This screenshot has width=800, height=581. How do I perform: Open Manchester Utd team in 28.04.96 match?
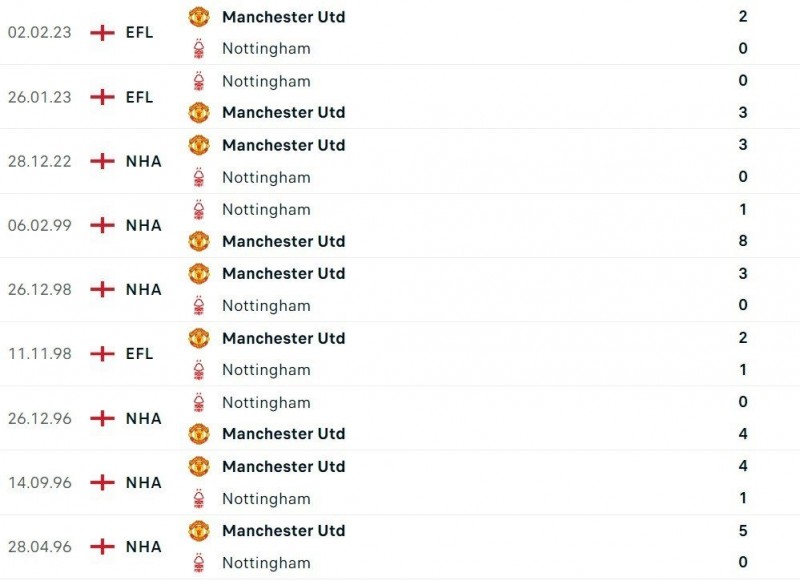[283, 530]
